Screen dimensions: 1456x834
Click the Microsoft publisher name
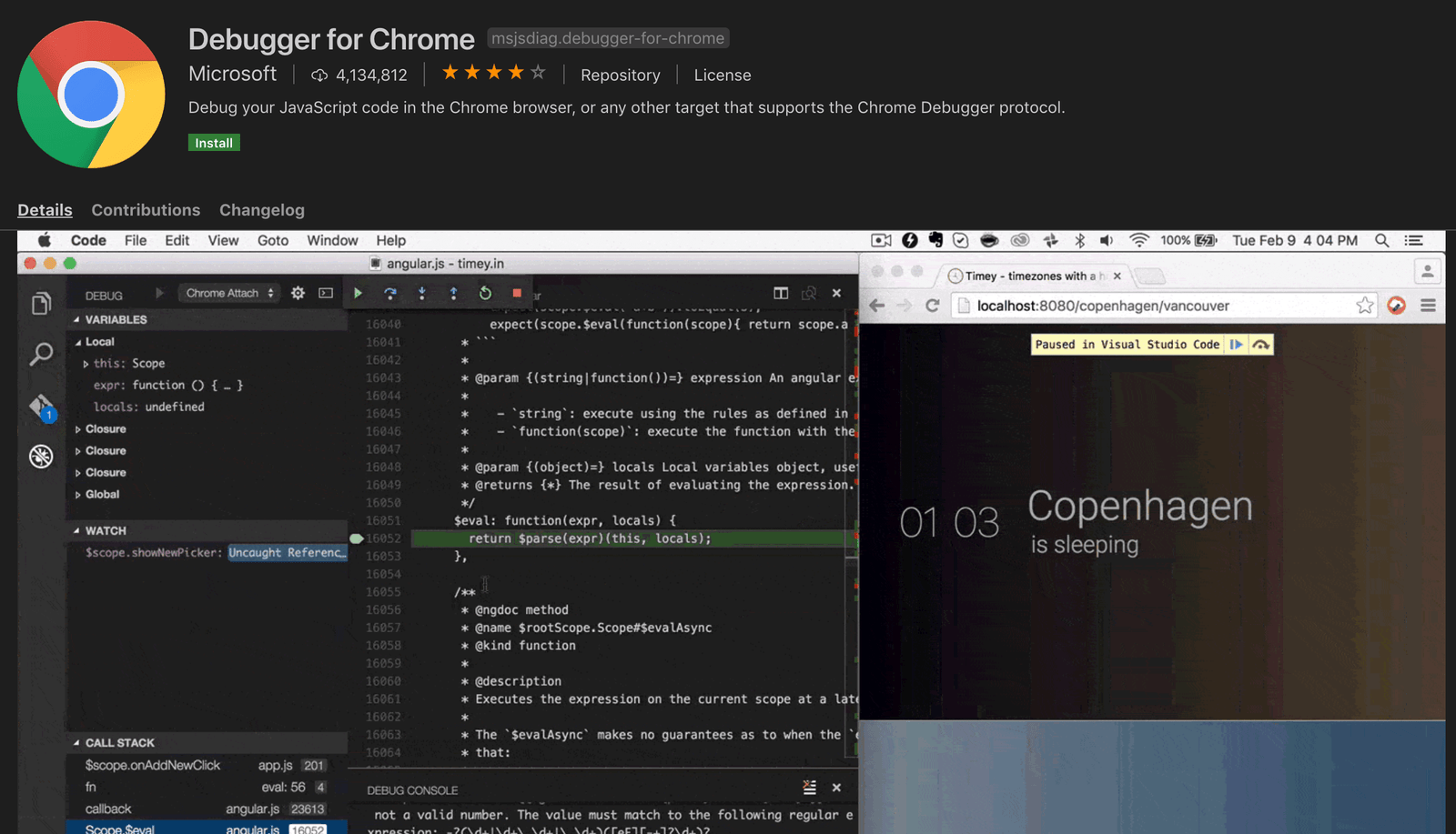click(x=233, y=74)
